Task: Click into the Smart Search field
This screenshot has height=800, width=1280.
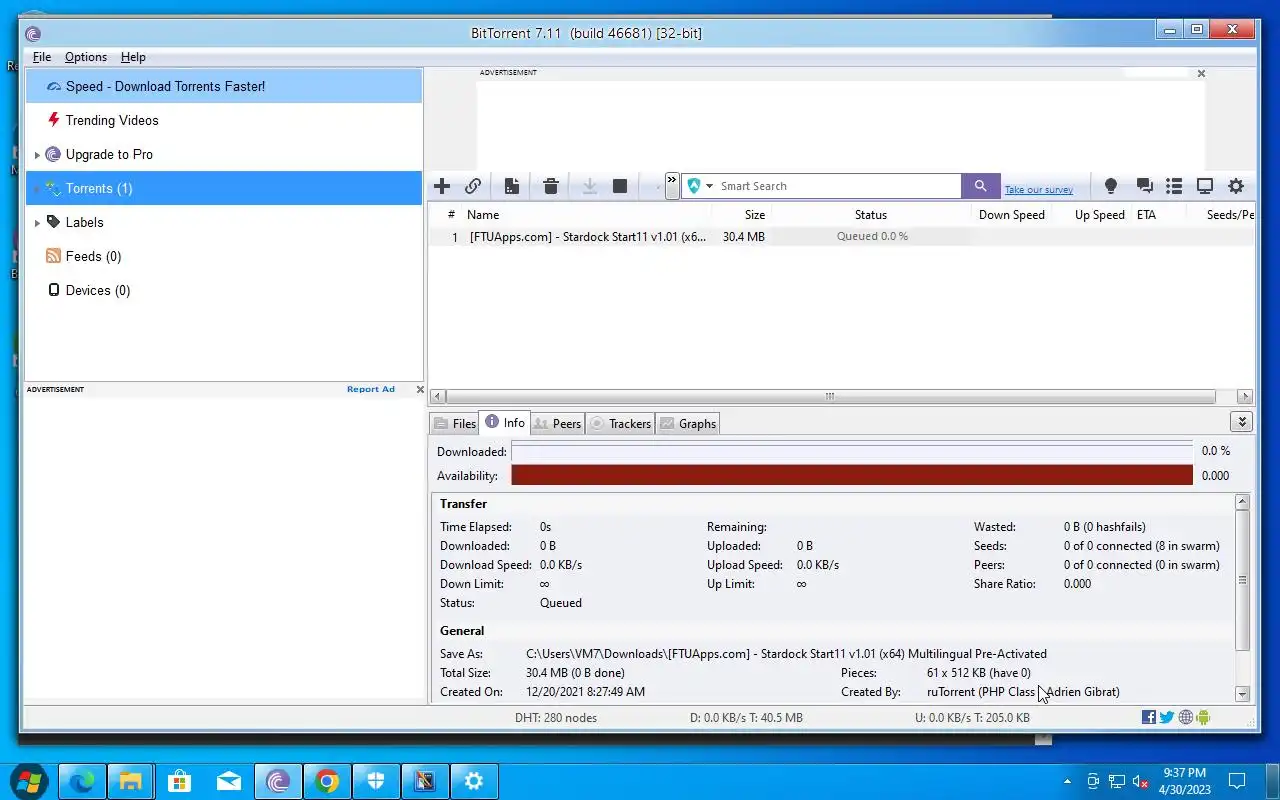Action: 838,186
